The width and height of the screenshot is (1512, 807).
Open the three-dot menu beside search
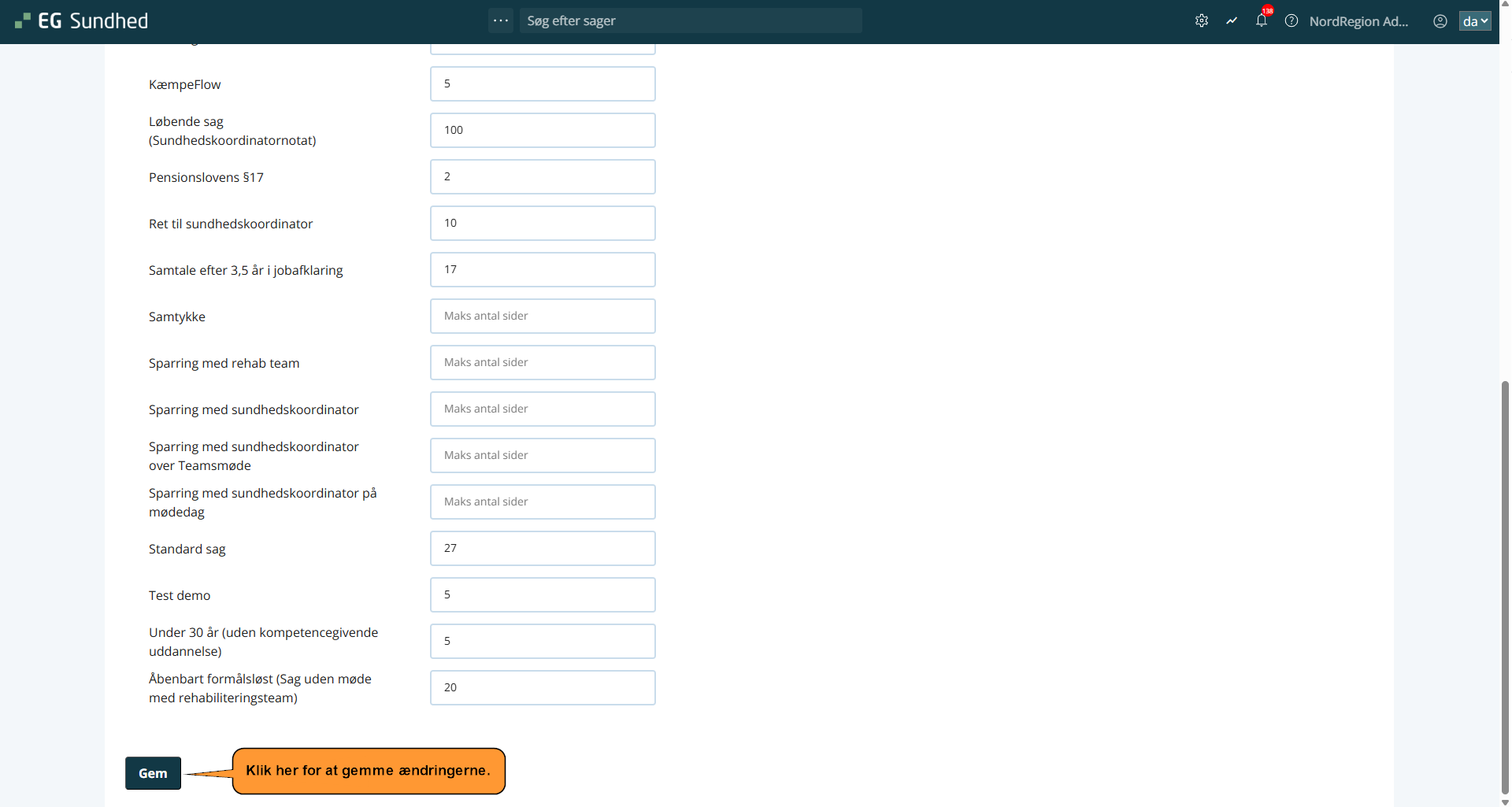[501, 20]
